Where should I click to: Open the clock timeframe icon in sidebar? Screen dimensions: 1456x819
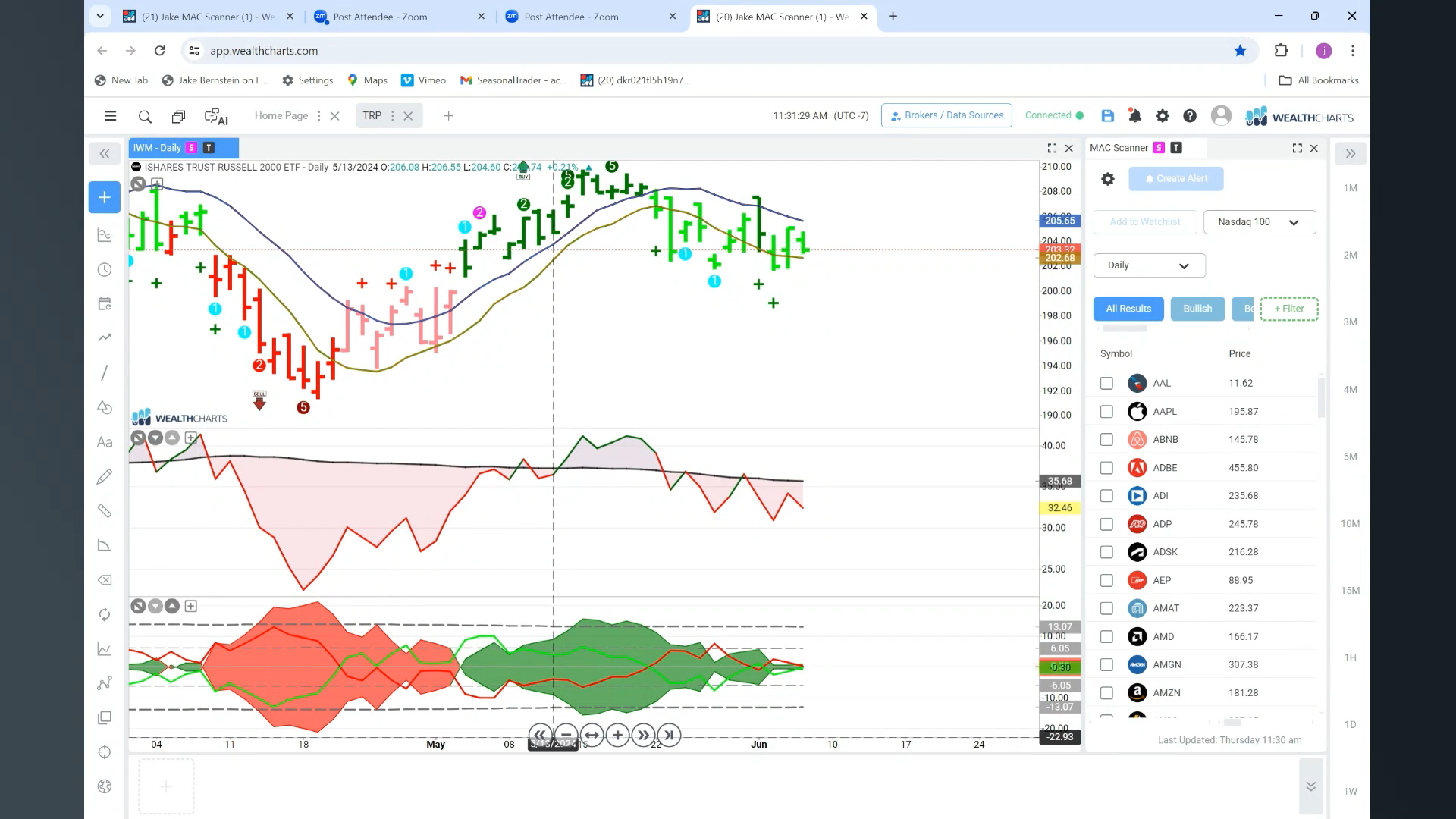tap(105, 270)
